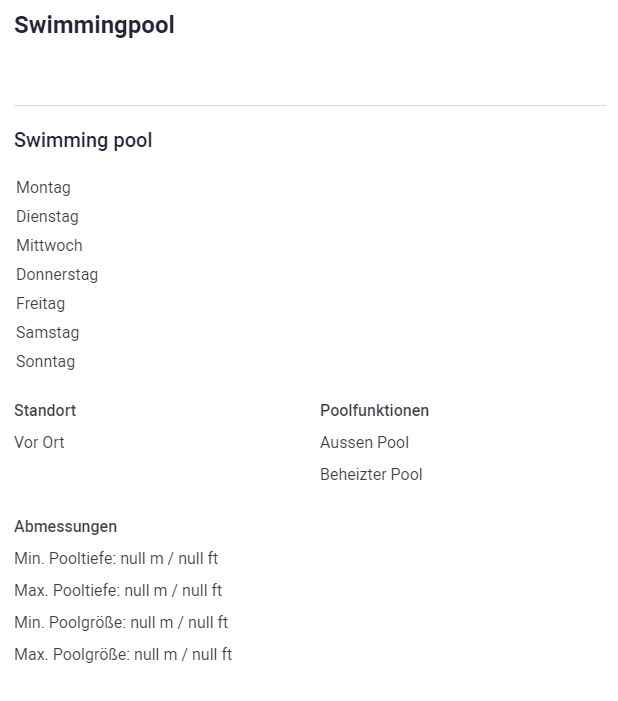Click the Poolfunktionen heading
The height and width of the screenshot is (701, 618).
click(374, 411)
